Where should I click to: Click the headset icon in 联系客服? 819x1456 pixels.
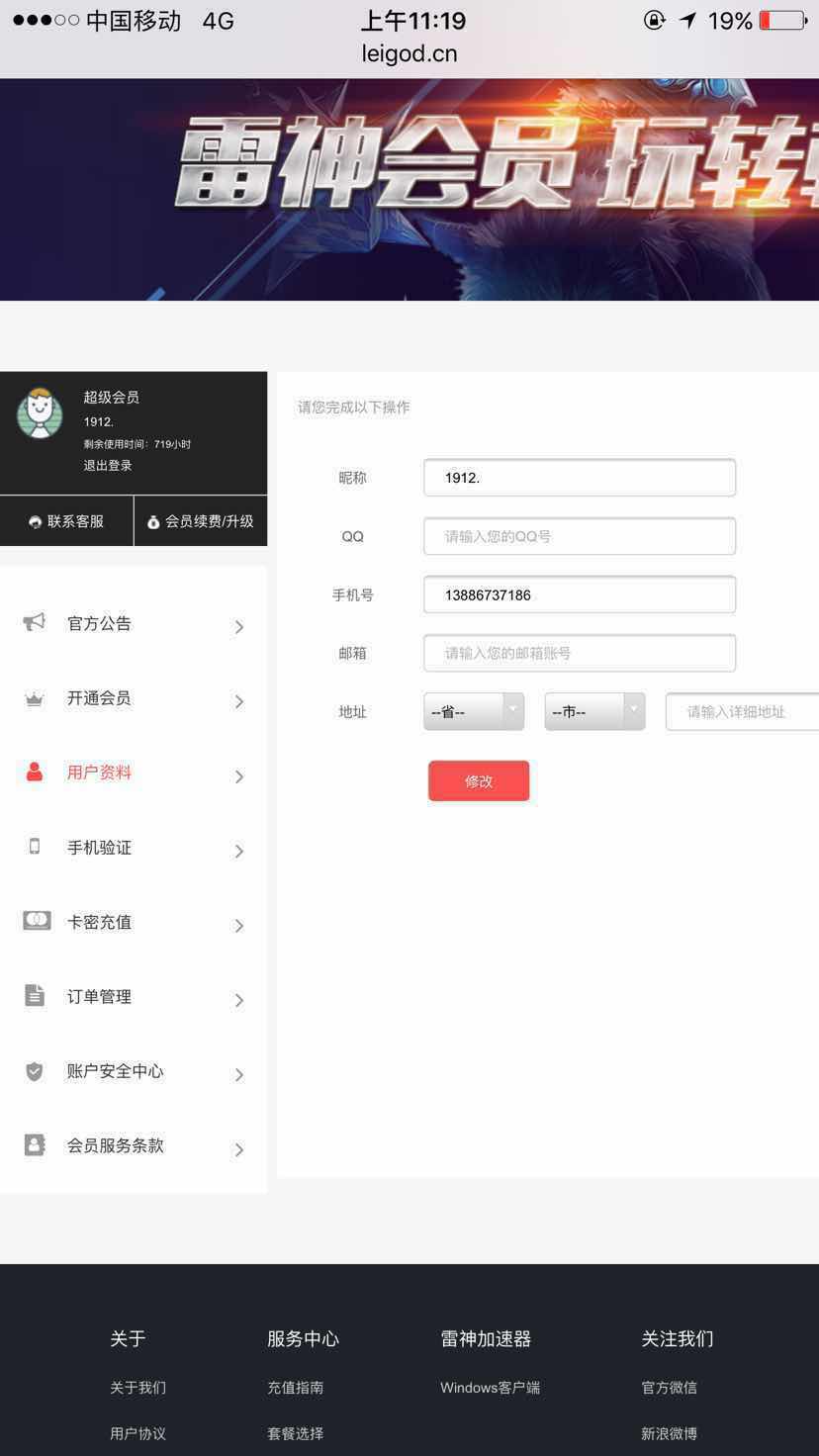point(36,521)
